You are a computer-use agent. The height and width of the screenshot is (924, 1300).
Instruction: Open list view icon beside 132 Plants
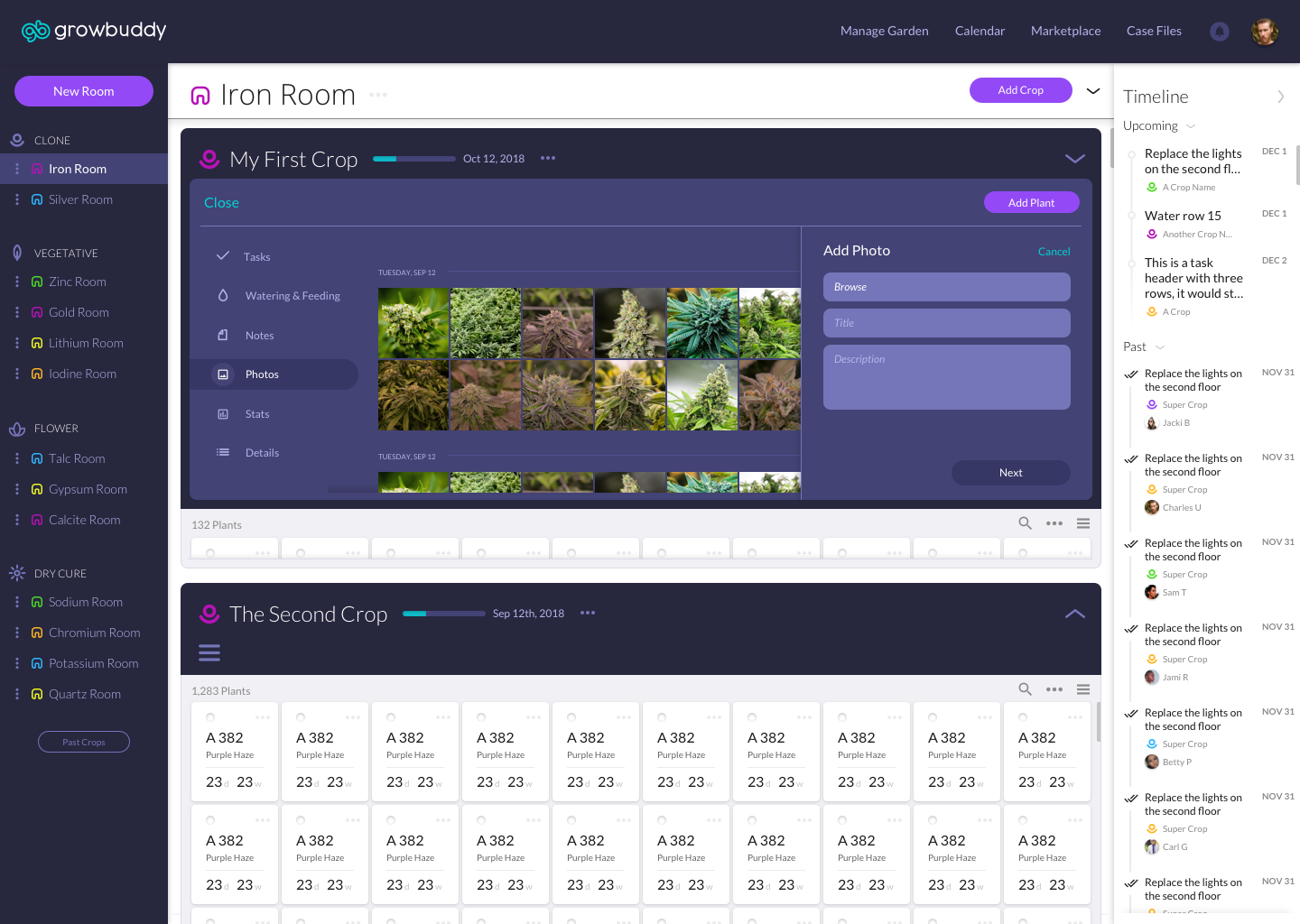click(1083, 523)
